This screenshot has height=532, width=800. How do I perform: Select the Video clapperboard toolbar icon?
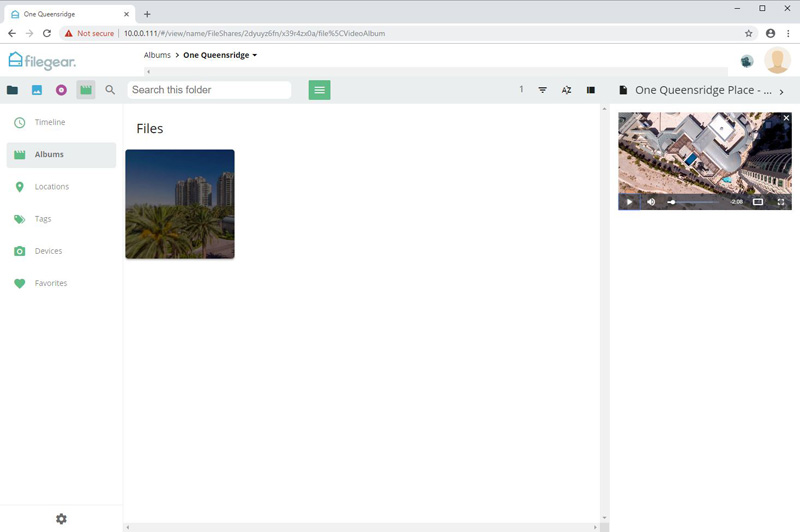coord(86,90)
